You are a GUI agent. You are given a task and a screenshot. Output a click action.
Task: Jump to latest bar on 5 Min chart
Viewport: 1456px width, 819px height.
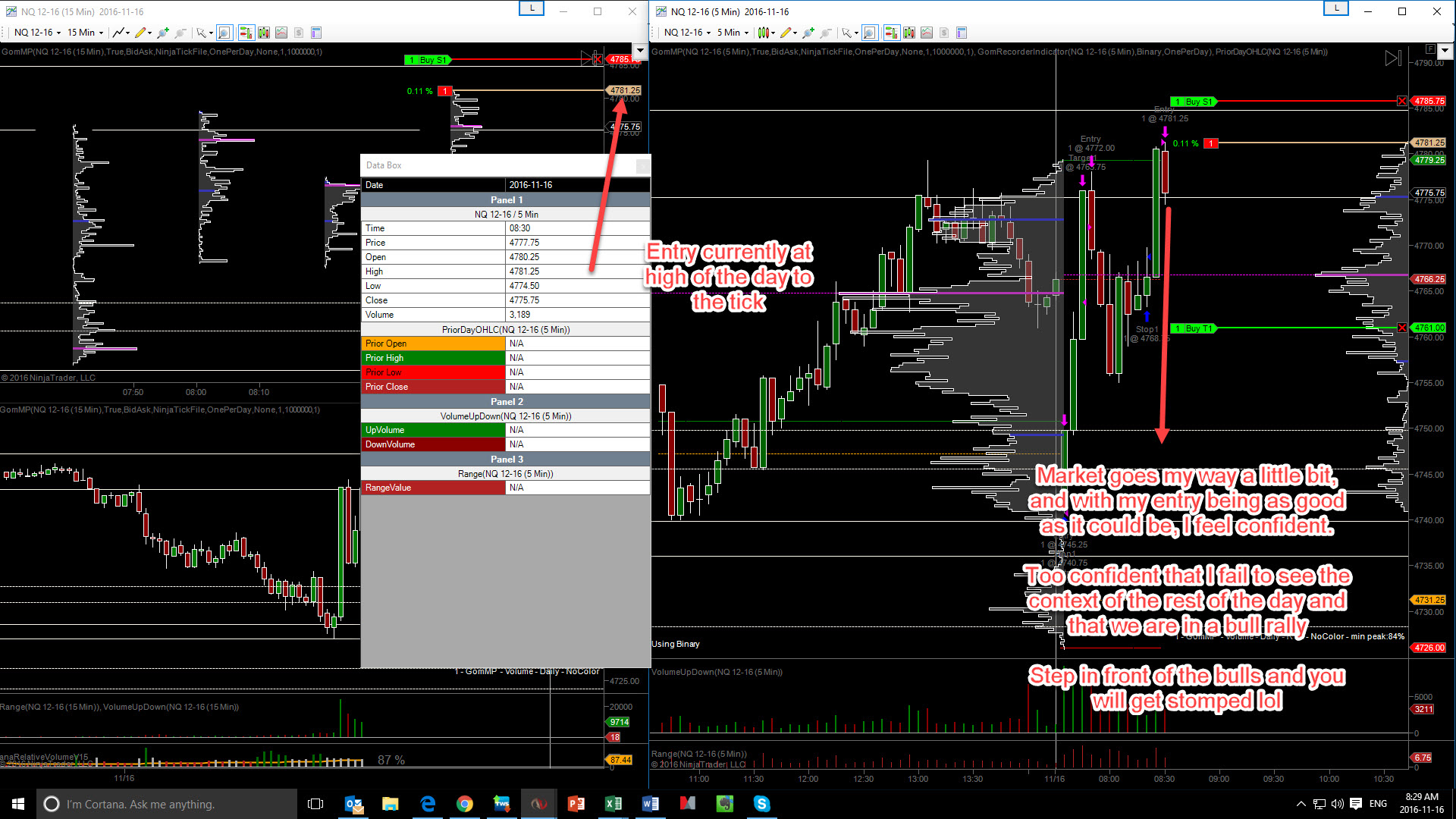pos(1393,58)
